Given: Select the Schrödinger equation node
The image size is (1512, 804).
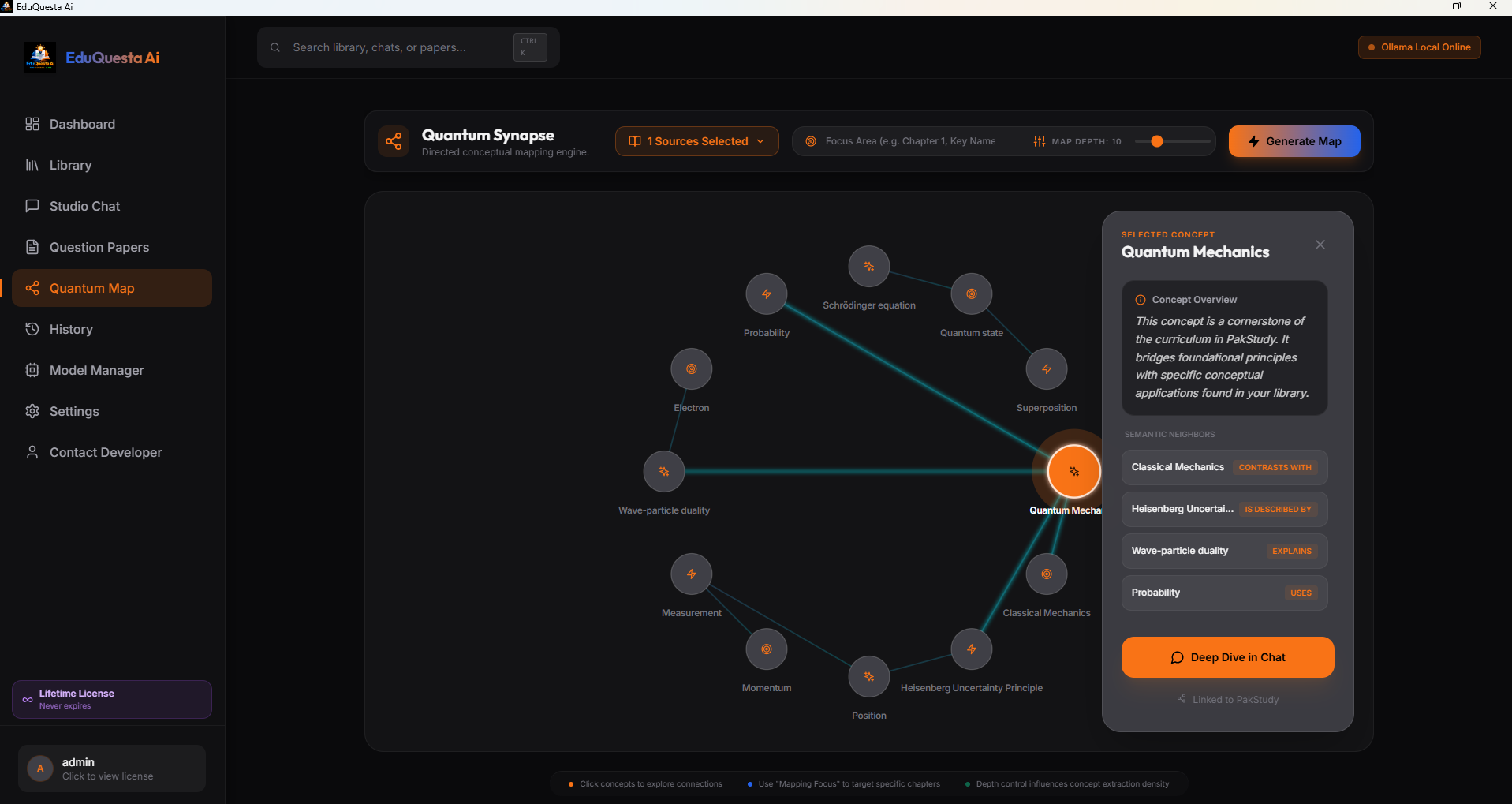Looking at the screenshot, I should coord(868,266).
